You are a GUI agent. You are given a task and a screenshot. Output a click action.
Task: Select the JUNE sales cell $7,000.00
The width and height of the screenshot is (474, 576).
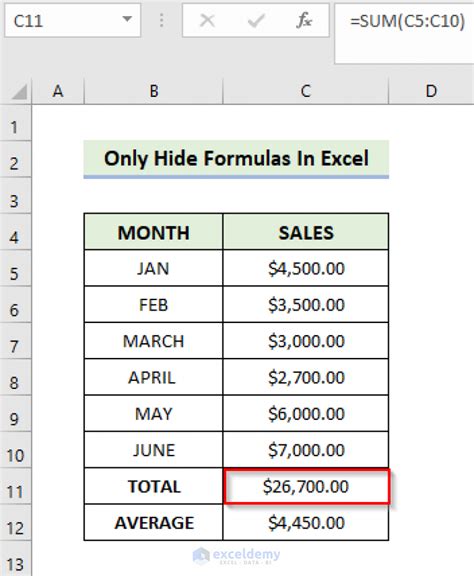click(x=306, y=450)
